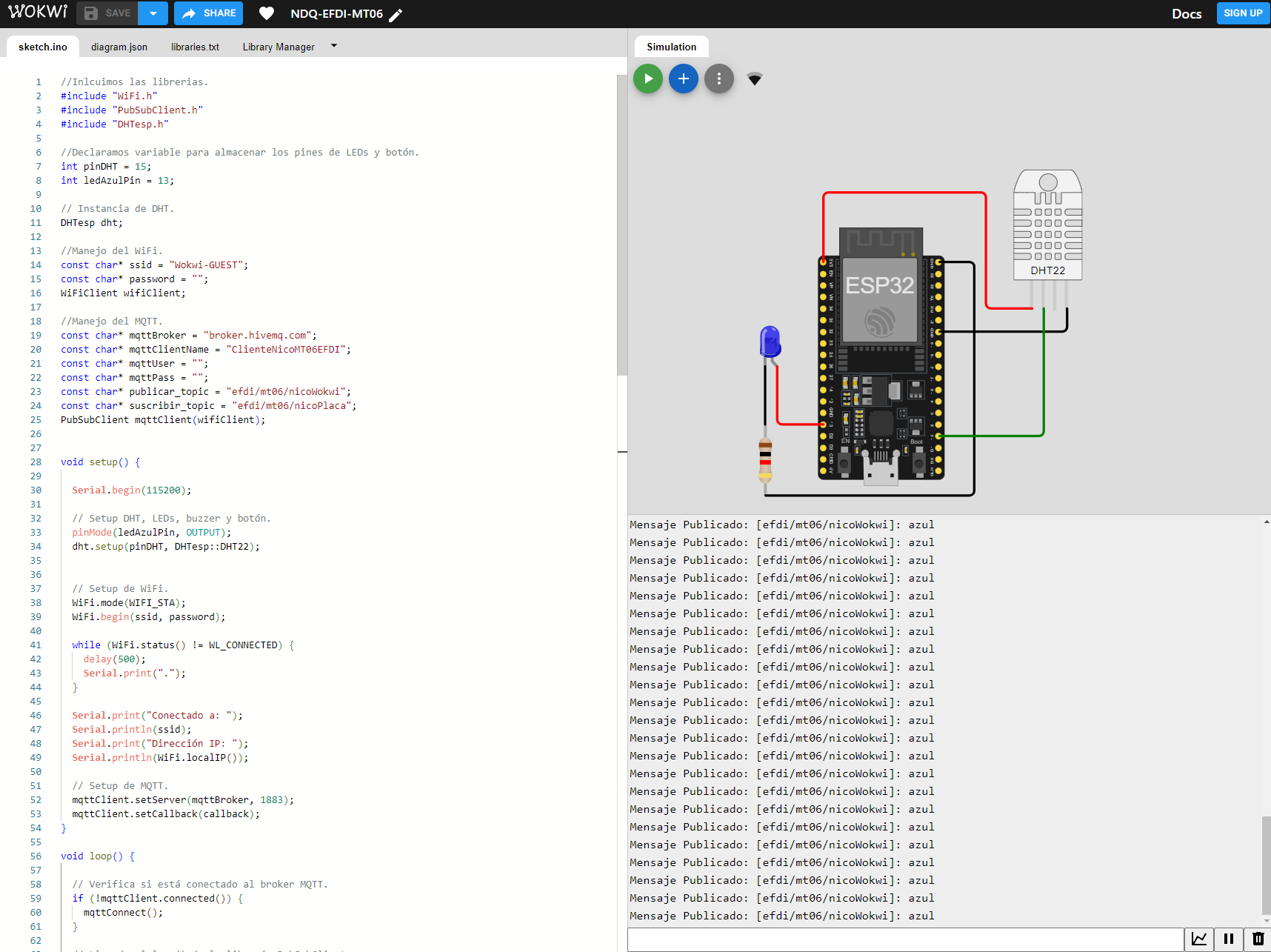Click the serial monitor scroll-up arrow
The width and height of the screenshot is (1271, 952).
(1267, 522)
